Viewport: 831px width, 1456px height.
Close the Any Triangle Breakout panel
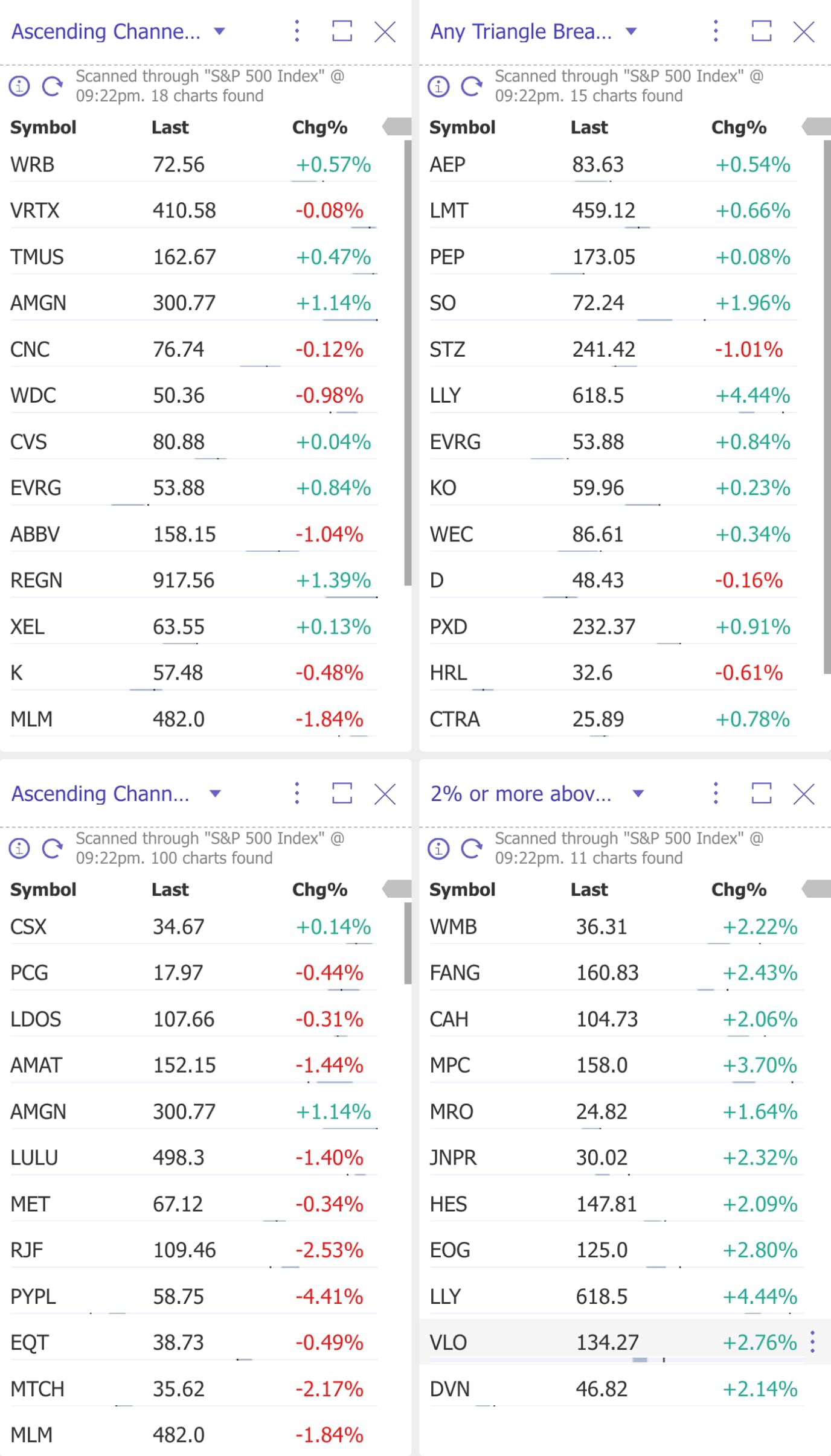click(x=803, y=32)
